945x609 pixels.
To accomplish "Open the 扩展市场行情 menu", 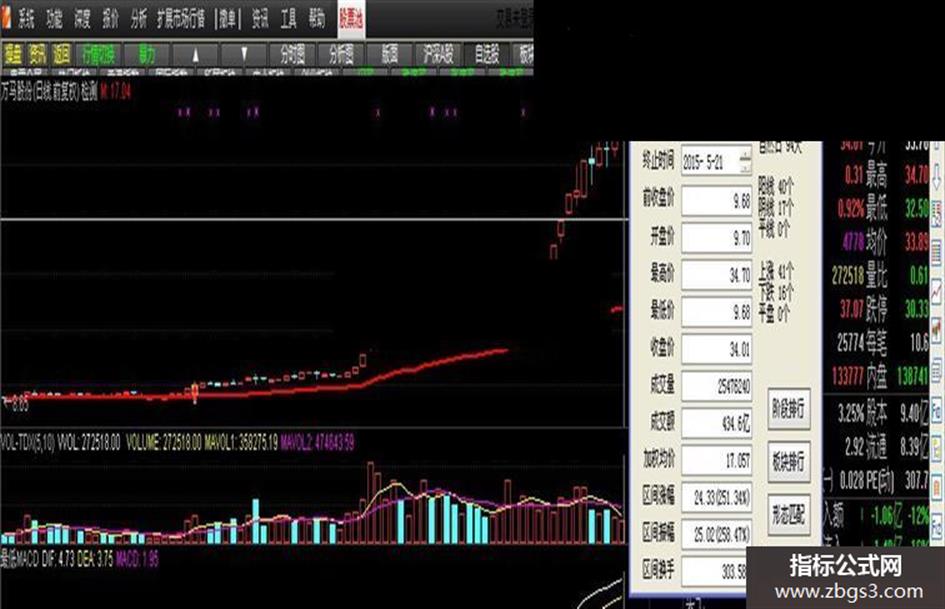I will [x=181, y=19].
